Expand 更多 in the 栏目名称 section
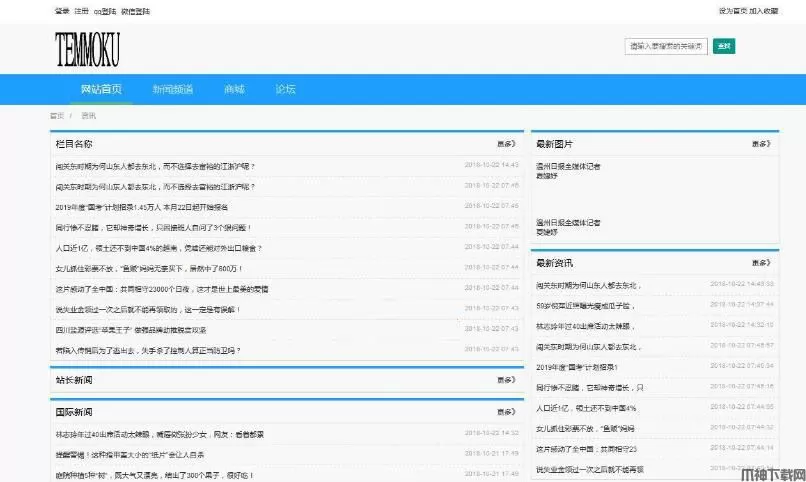Screen dimensions: 806x482 click(507, 144)
